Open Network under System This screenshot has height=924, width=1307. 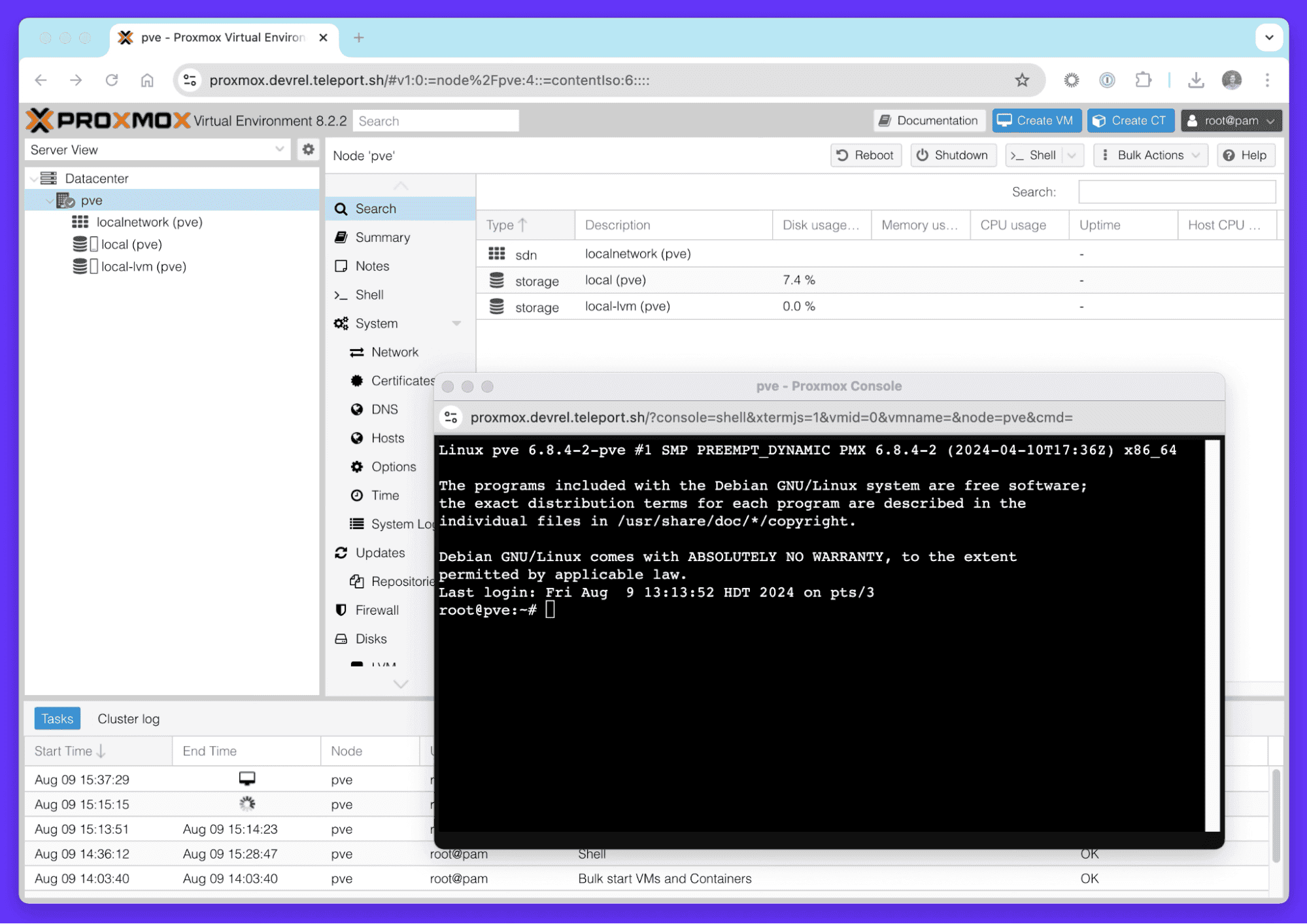pyautogui.click(x=394, y=352)
